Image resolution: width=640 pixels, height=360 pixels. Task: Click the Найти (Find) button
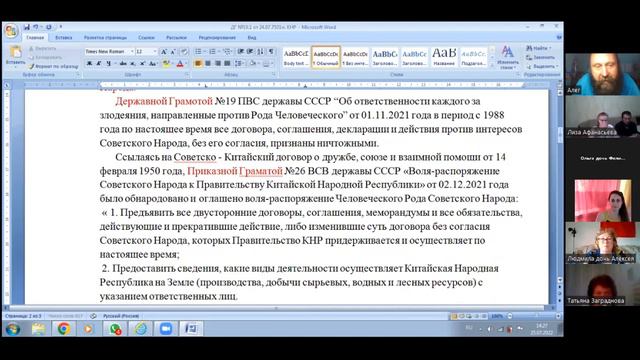[538, 48]
